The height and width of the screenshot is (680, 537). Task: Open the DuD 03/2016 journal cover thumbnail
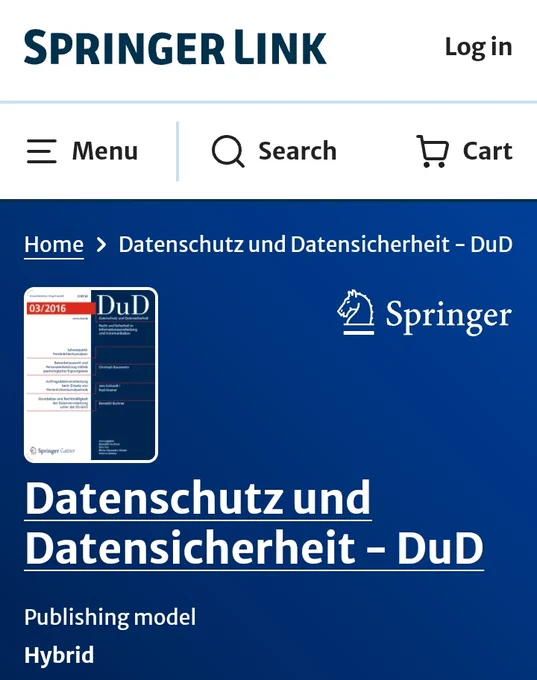91,375
